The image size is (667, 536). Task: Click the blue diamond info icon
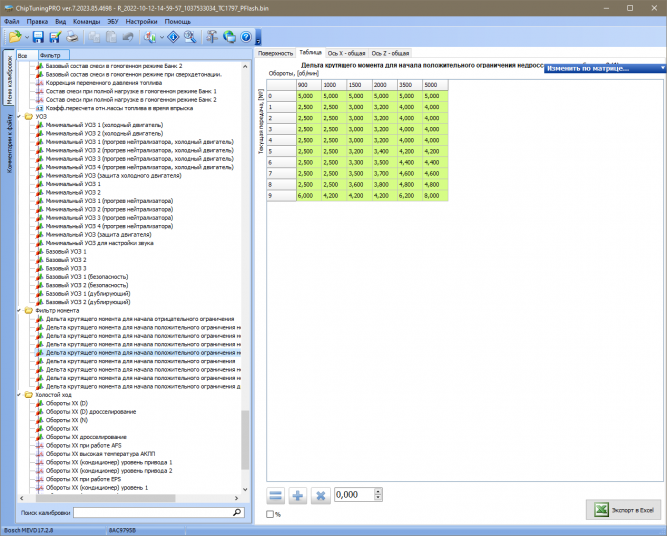click(173, 37)
